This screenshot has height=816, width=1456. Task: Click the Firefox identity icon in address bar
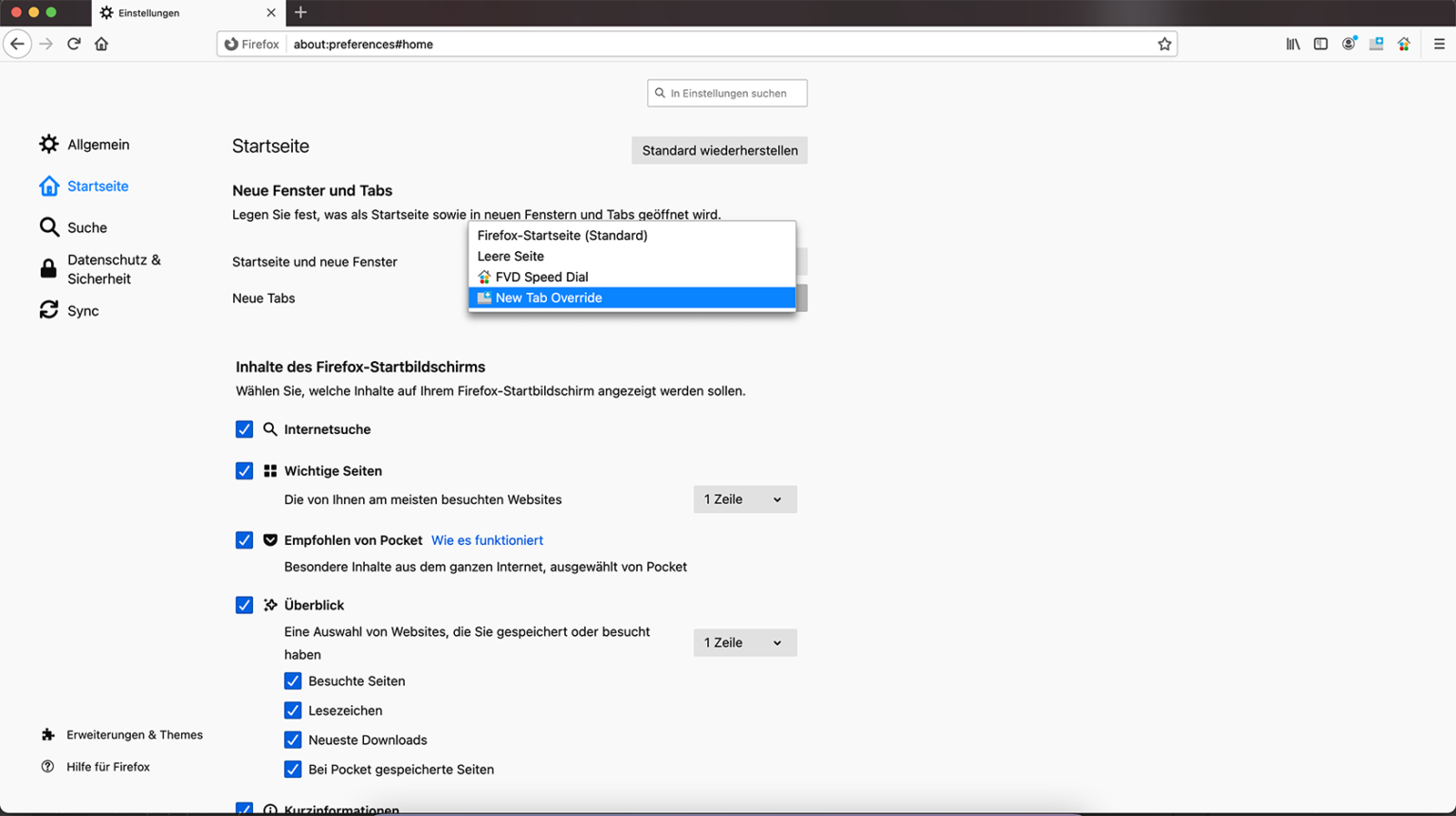click(252, 44)
